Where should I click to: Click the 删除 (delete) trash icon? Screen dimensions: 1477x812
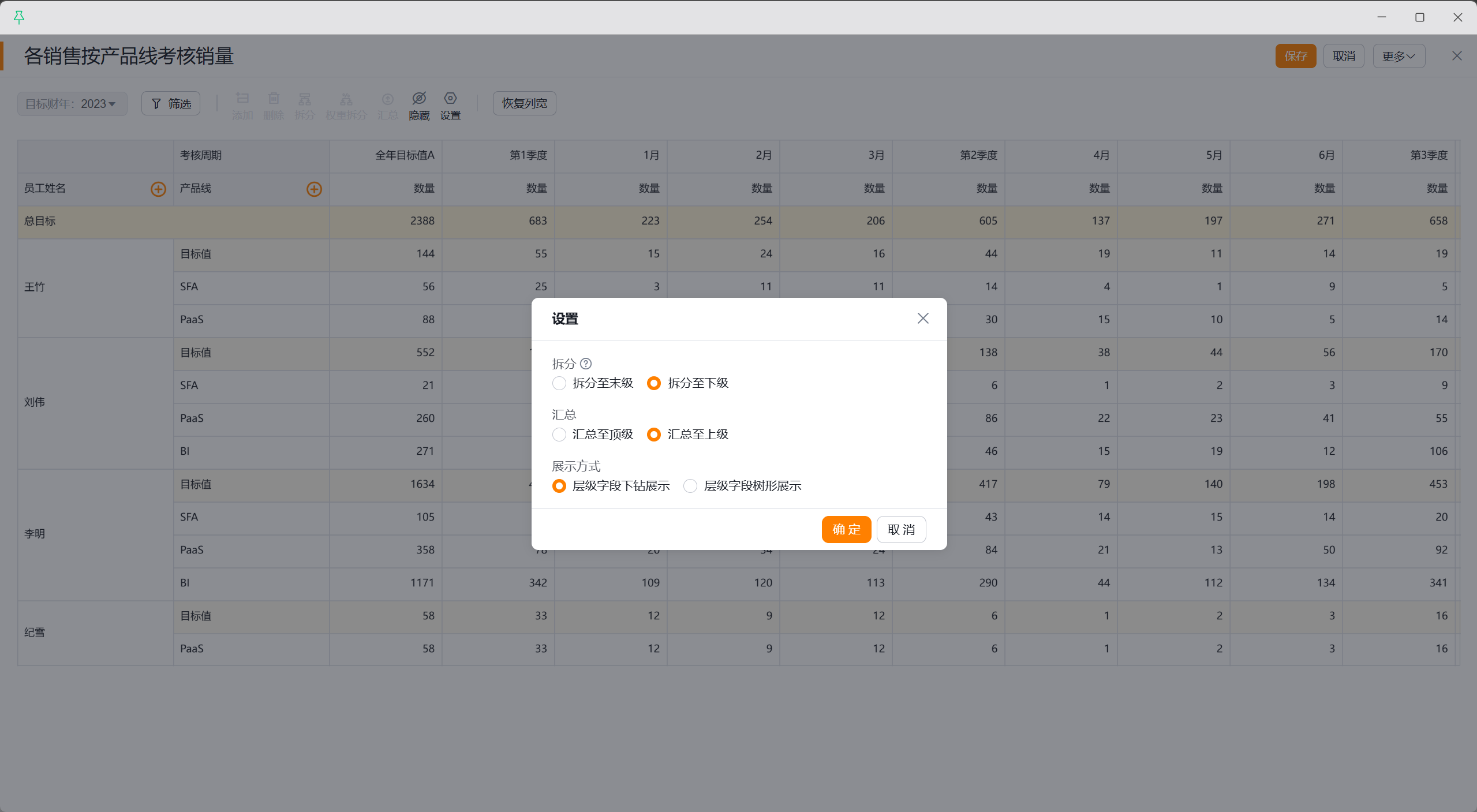[x=274, y=99]
